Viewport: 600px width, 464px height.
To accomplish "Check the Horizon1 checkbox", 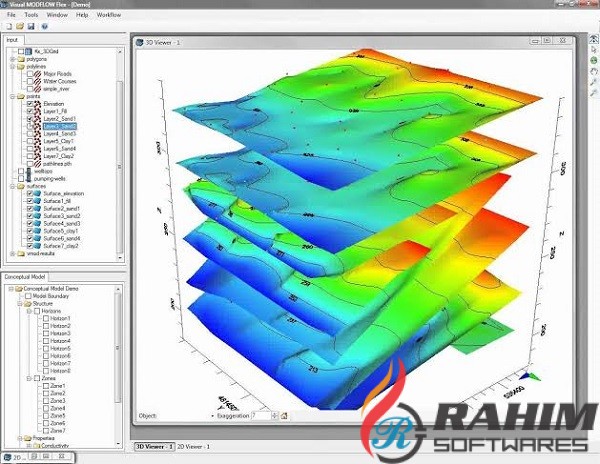I will 46,318.
